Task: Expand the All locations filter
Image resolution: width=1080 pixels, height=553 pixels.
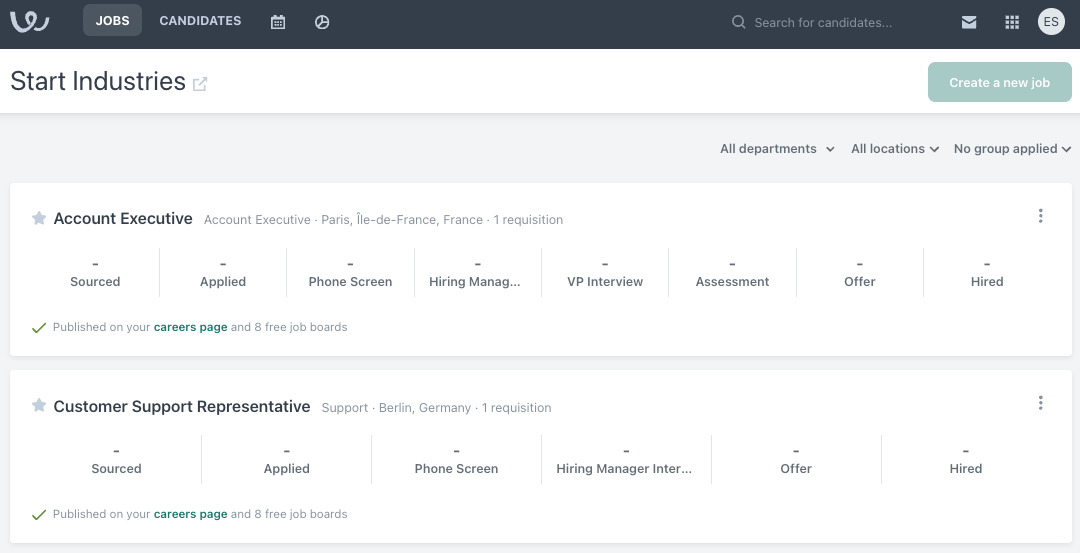Action: (x=895, y=149)
